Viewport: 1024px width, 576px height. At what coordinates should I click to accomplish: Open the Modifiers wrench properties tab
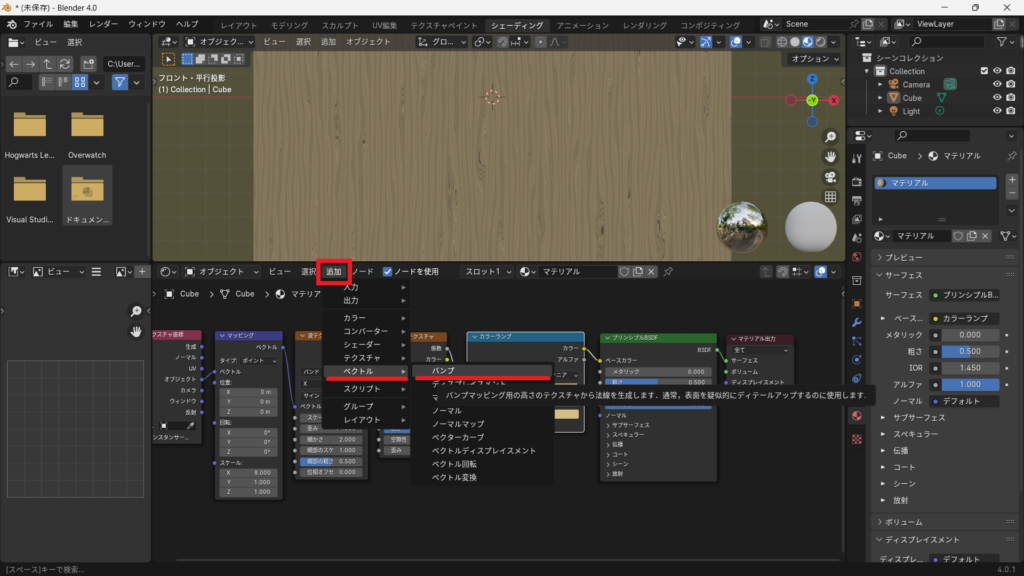pos(857,323)
